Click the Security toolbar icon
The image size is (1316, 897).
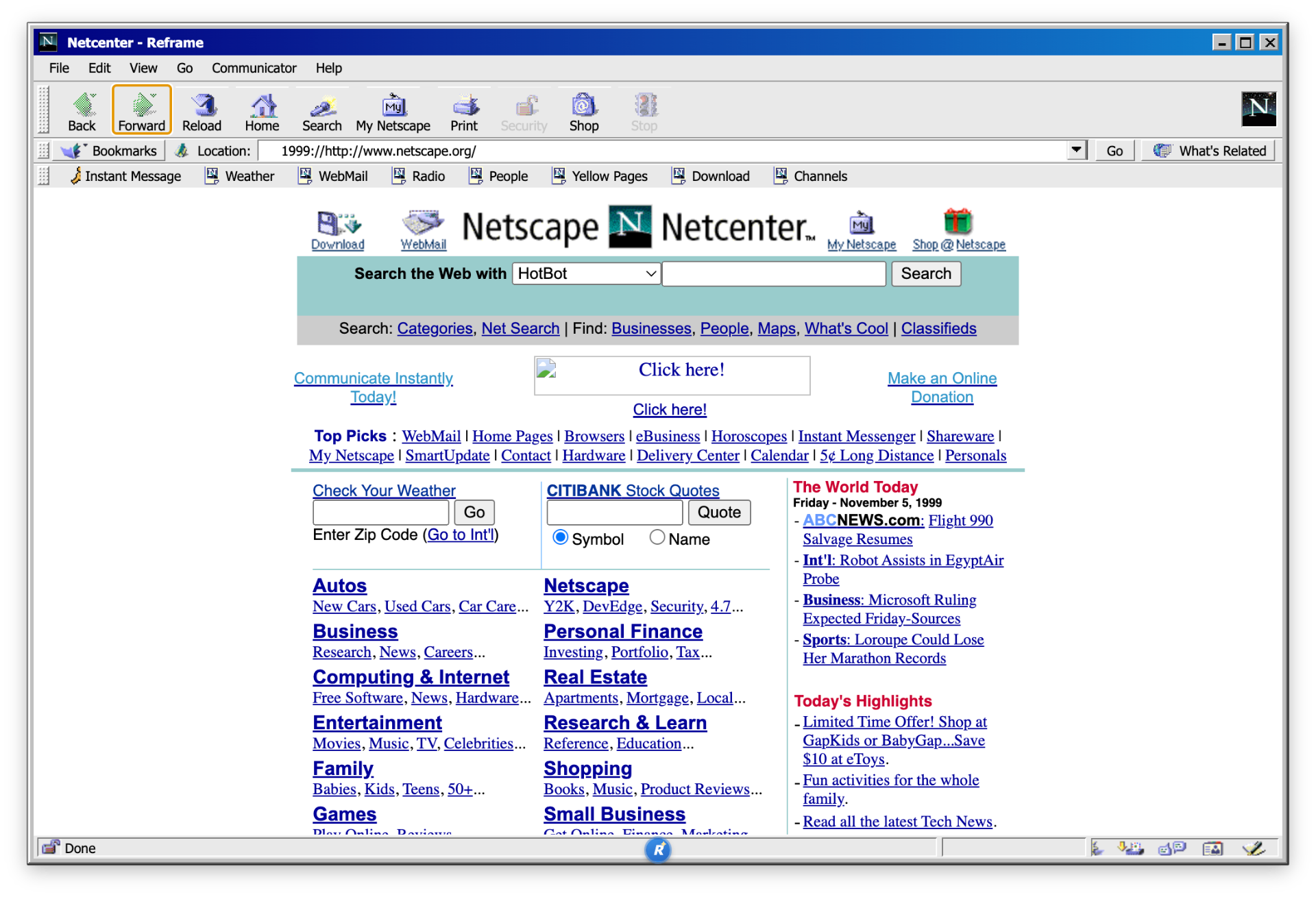pos(524,111)
